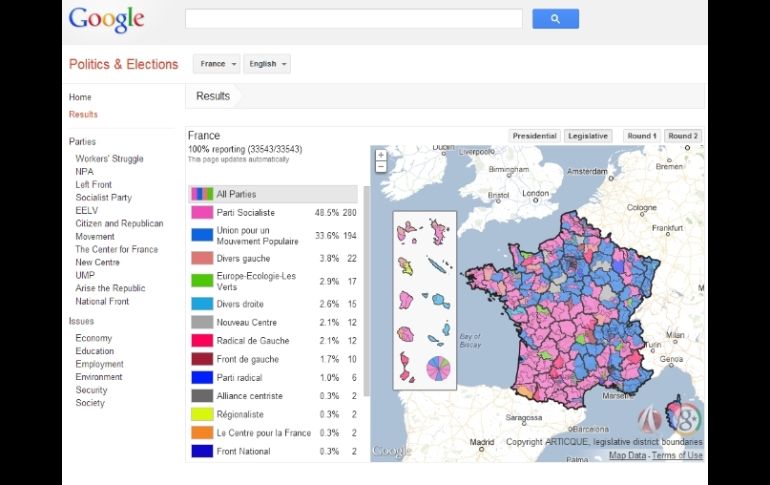Image resolution: width=770 pixels, height=485 pixels.
Task: Click inside the Google search field
Action: [x=353, y=19]
